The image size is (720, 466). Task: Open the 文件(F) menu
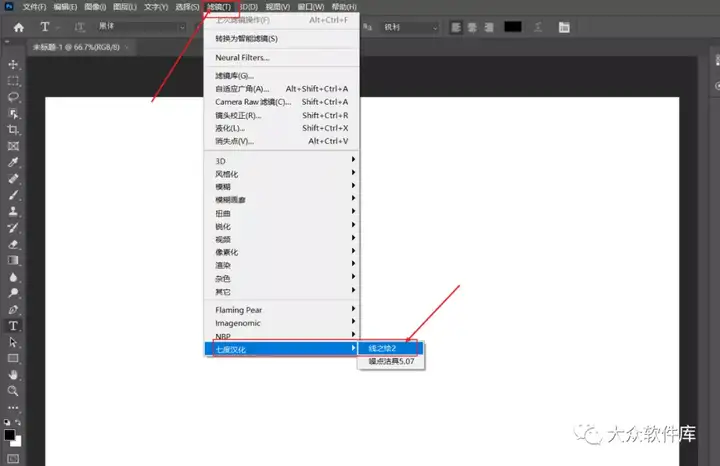[x=34, y=7]
